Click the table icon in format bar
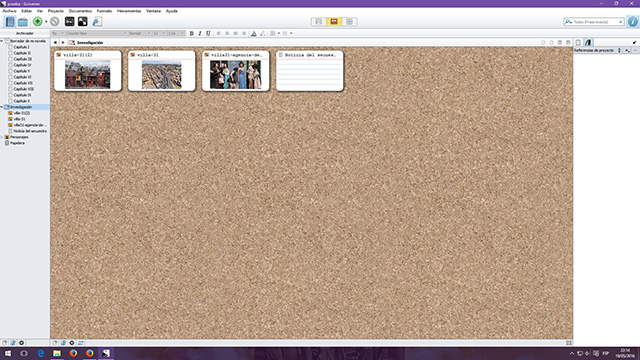This screenshot has height=360, width=640. tap(273, 33)
